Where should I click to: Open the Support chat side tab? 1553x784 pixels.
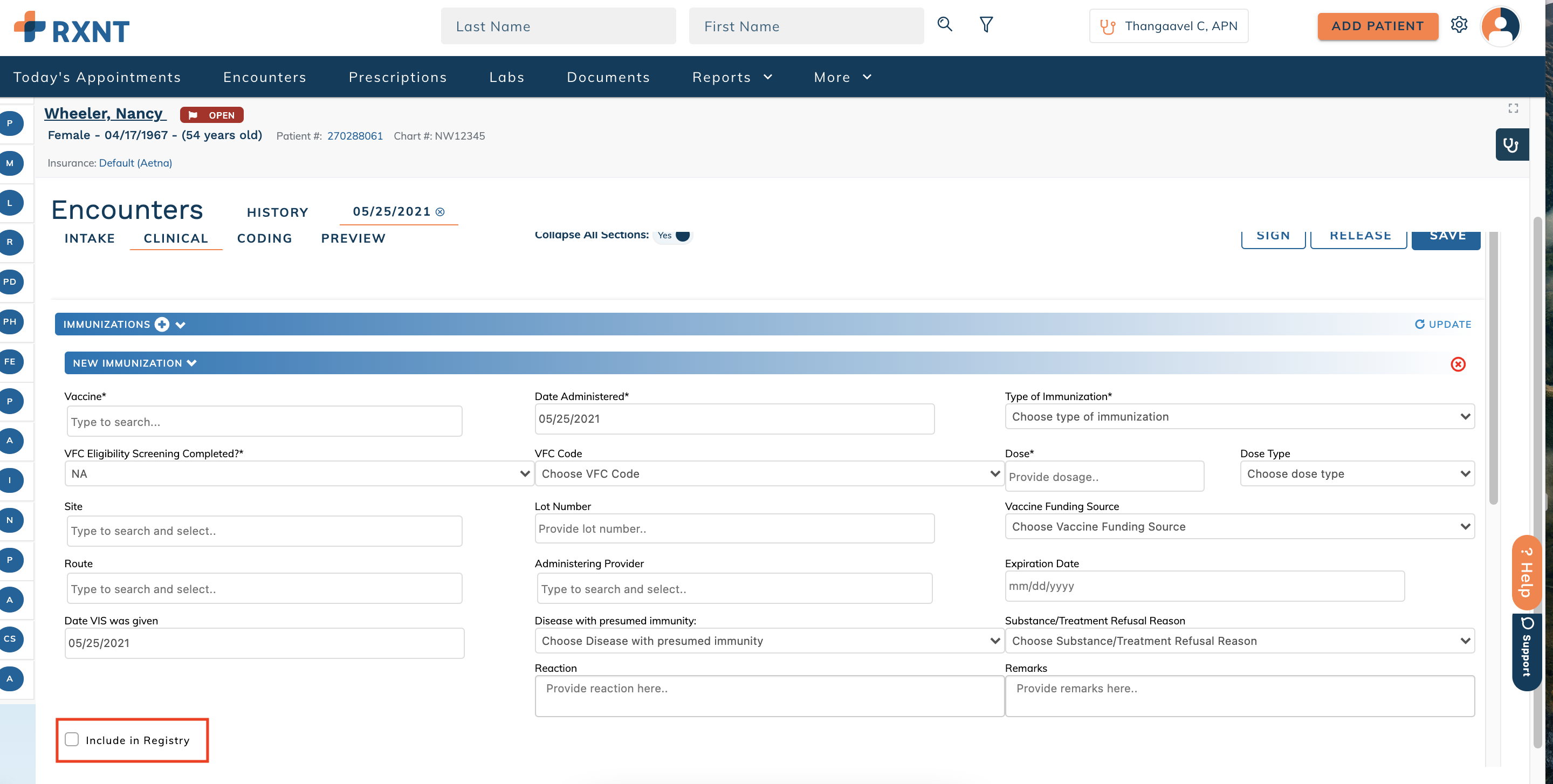coord(1526,652)
